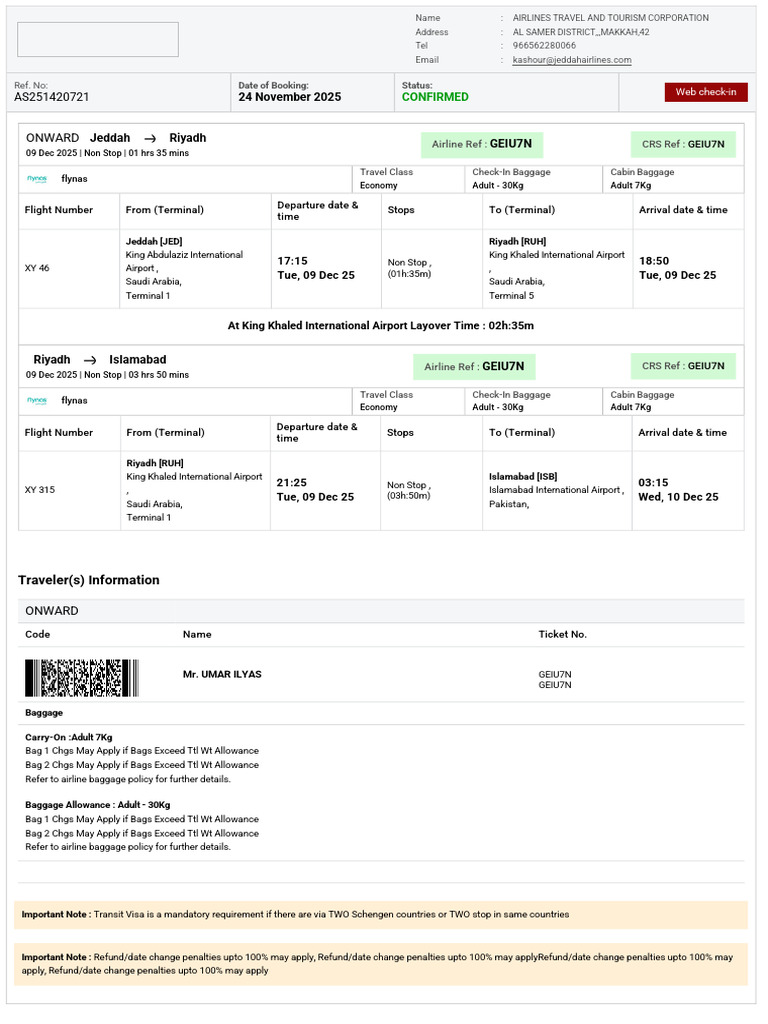
Task: Click the green CONFIRMED status text
Action: pyautogui.click(x=435, y=97)
